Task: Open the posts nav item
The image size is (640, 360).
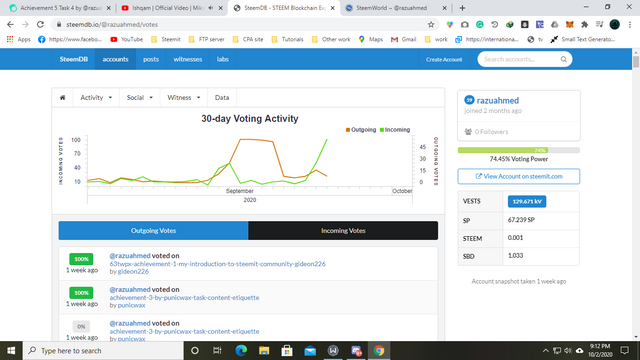Action: coord(151,59)
